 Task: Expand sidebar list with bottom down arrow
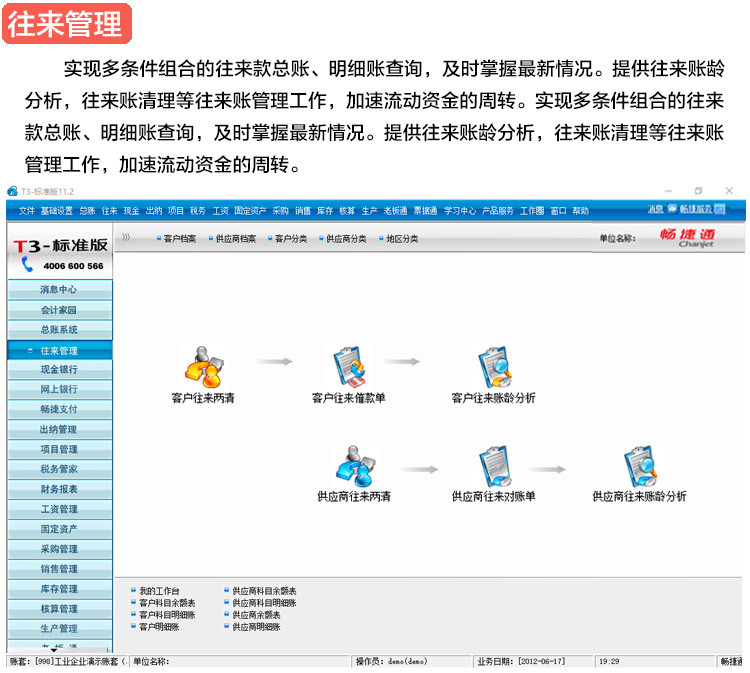(x=59, y=649)
